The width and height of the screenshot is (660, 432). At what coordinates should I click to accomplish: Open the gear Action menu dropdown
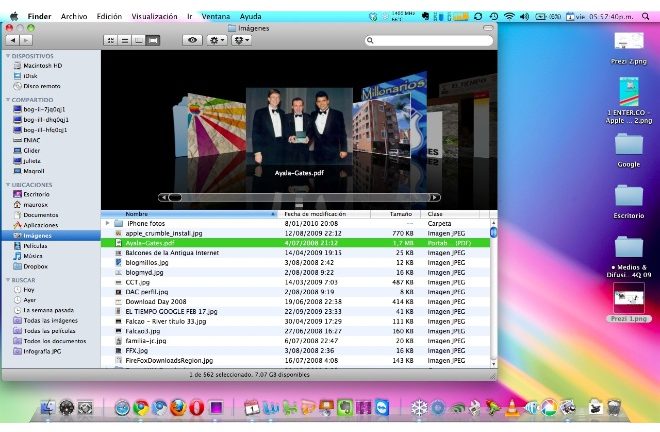[x=217, y=40]
